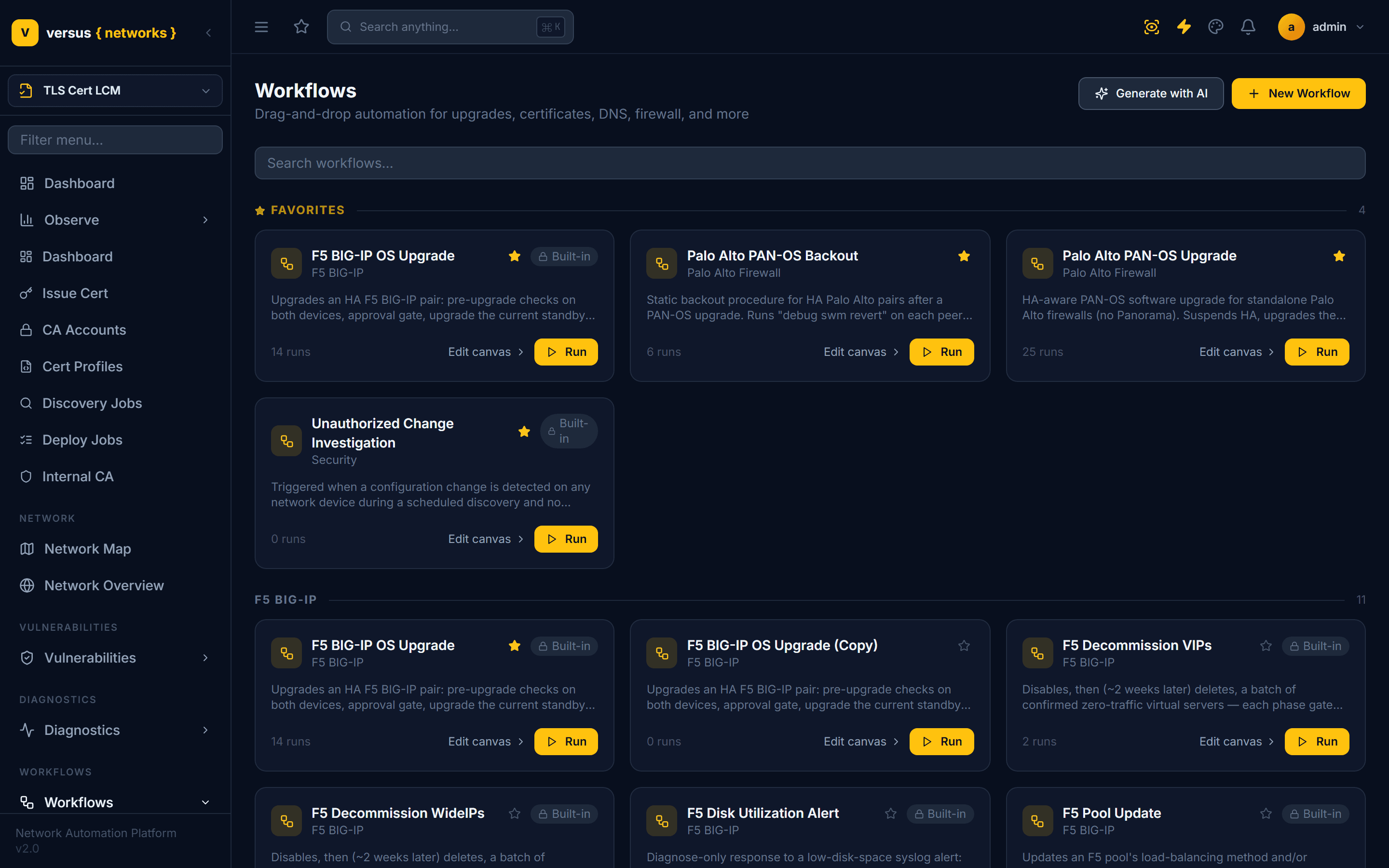
Task: Open Deploy Jobs in the sidebar
Action: coord(115,440)
